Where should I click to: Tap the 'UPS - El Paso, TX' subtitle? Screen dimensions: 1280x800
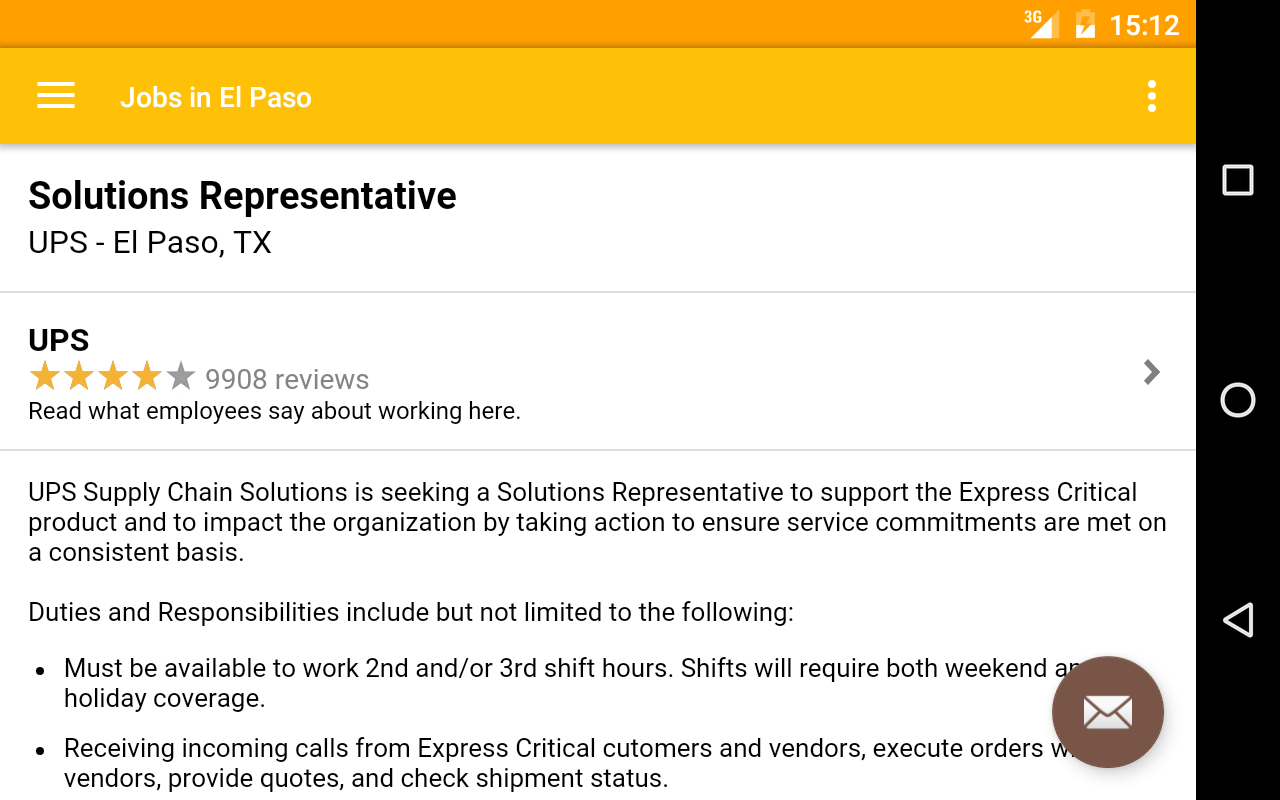(x=150, y=243)
